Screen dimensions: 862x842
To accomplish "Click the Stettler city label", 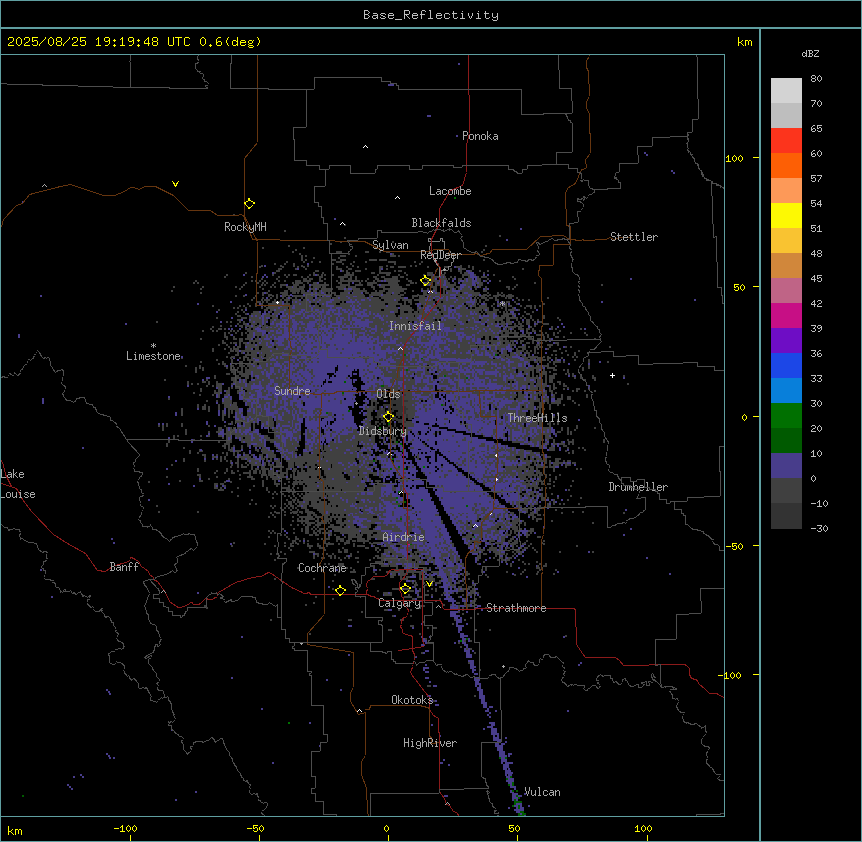I will tap(634, 237).
